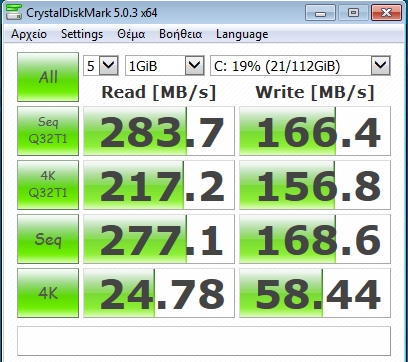Start the Seq Q32T1 test
The image size is (408, 362).
48,131
